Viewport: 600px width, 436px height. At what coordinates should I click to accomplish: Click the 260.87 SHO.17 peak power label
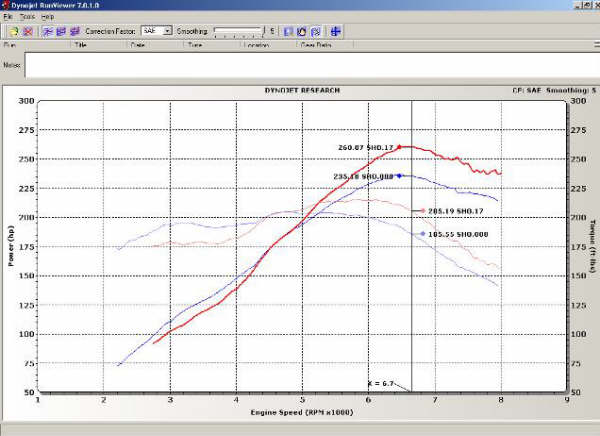tap(365, 147)
